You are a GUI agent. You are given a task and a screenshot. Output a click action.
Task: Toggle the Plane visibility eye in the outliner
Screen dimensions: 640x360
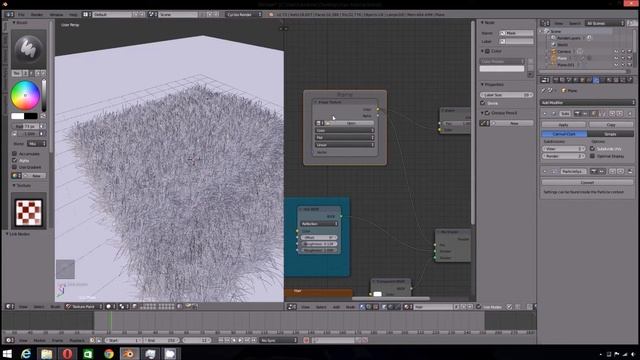(616, 58)
